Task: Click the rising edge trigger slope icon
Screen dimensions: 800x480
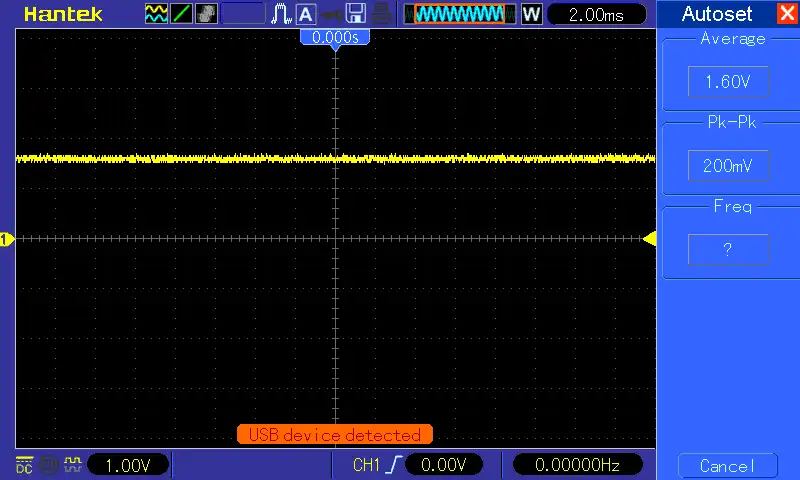Action: click(394, 465)
